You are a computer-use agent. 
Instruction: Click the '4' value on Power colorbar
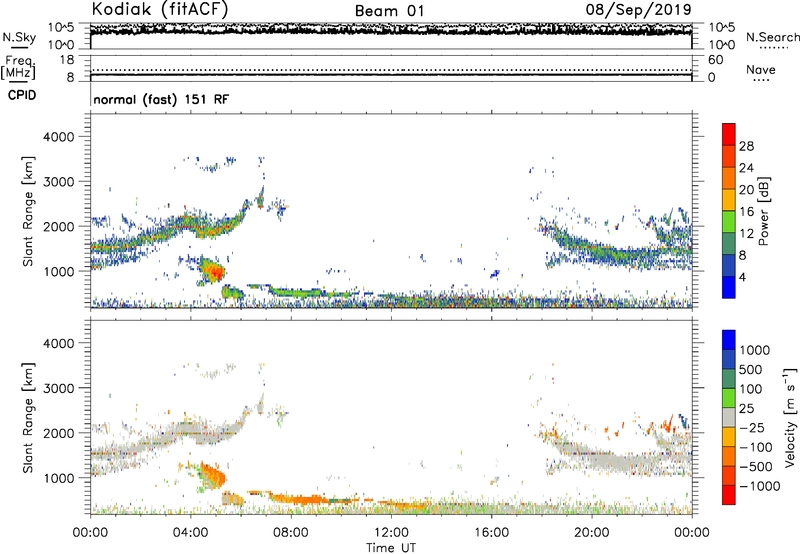click(743, 278)
